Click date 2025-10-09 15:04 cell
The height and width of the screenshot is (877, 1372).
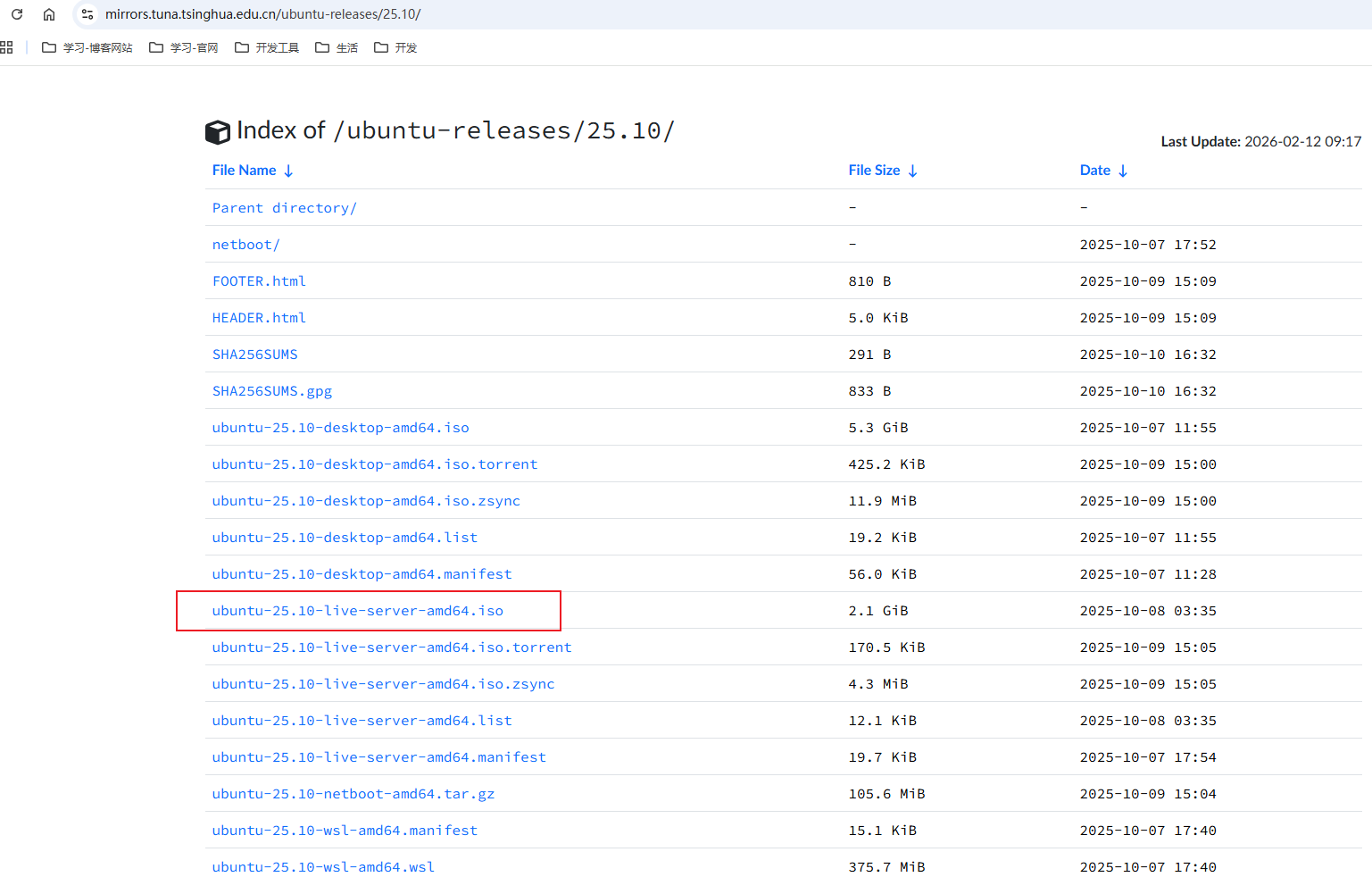coord(1148,794)
